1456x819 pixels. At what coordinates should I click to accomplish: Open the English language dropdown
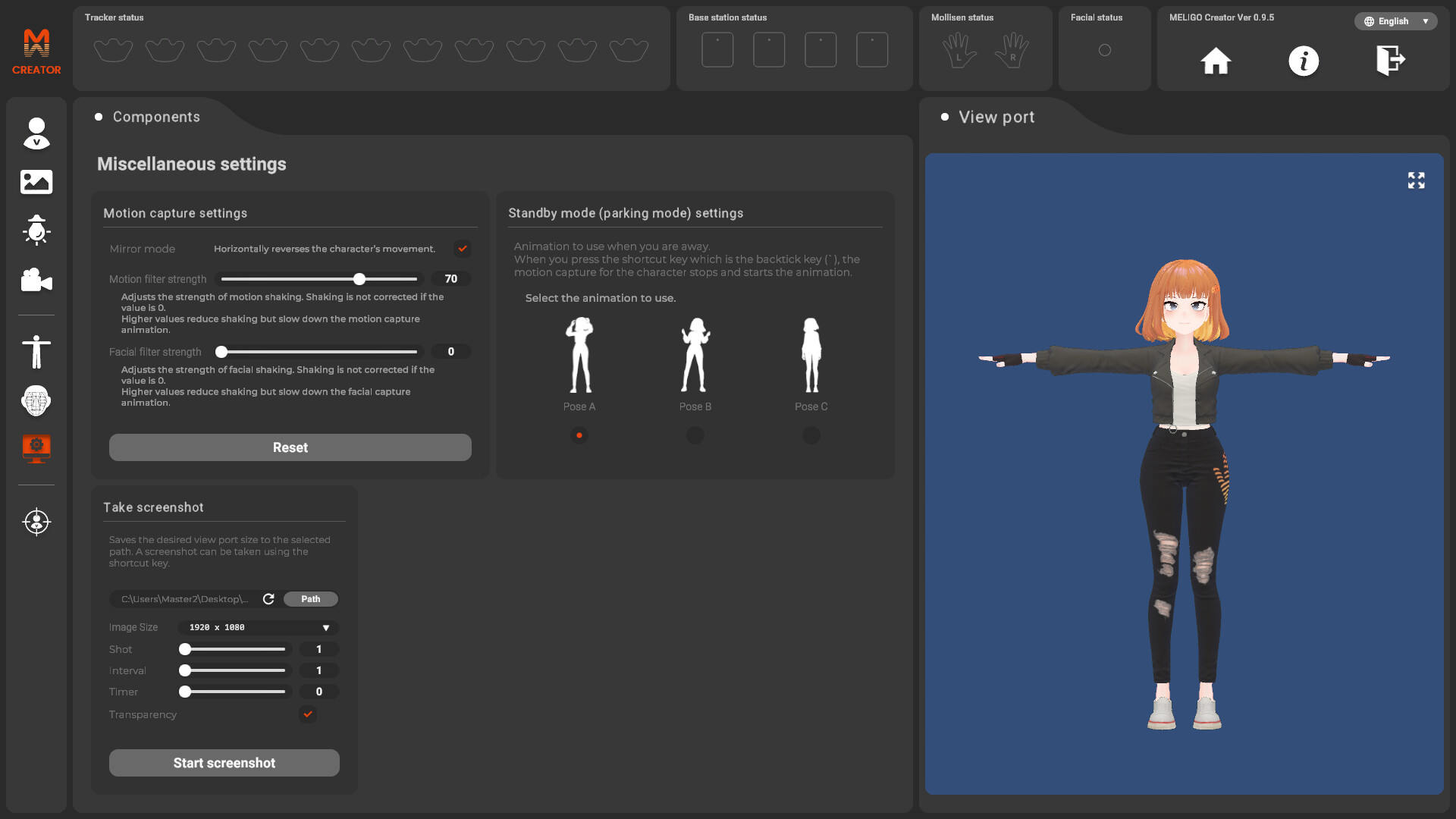click(1395, 21)
